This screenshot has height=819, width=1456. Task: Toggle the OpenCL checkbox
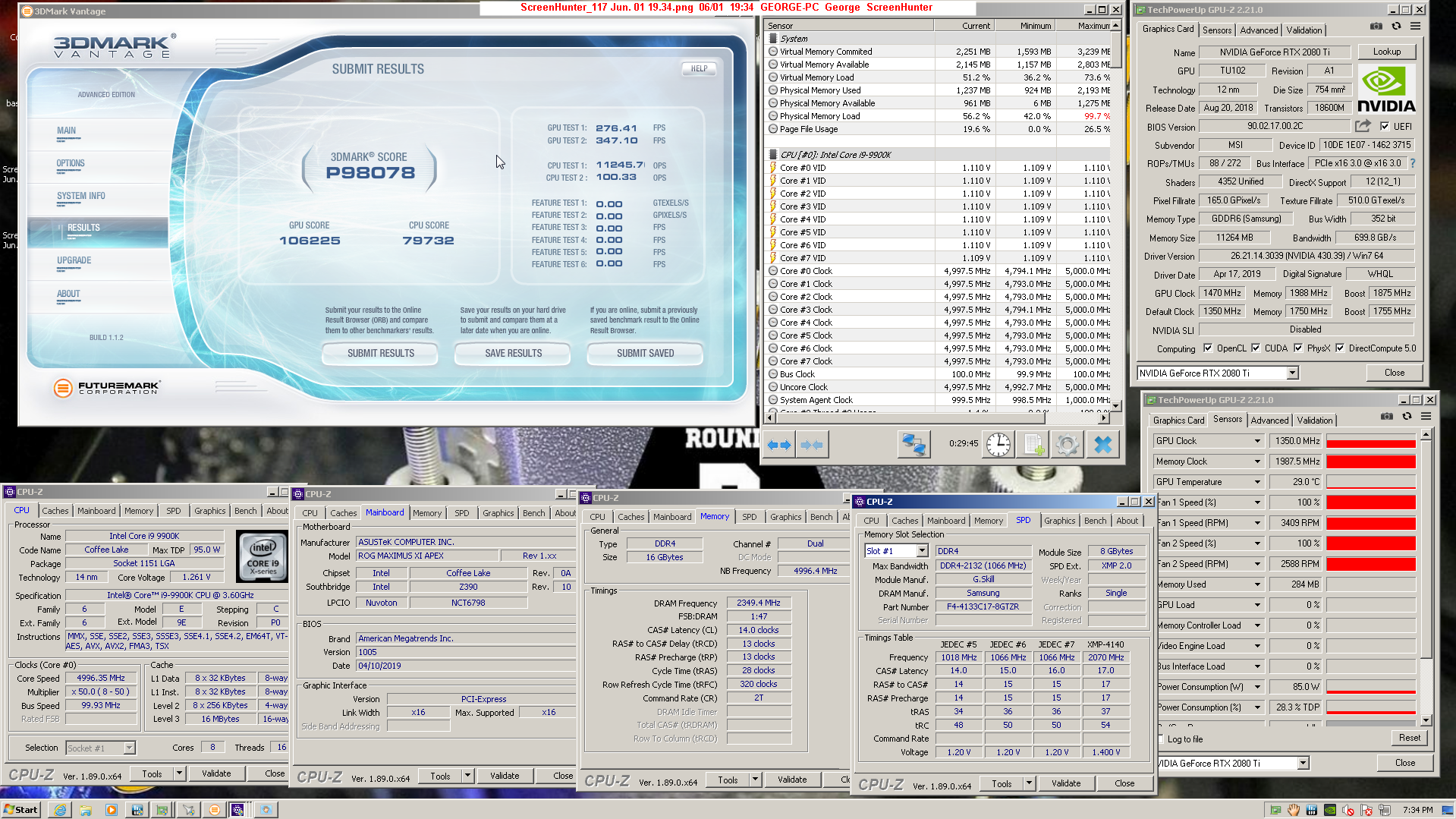(x=1208, y=348)
